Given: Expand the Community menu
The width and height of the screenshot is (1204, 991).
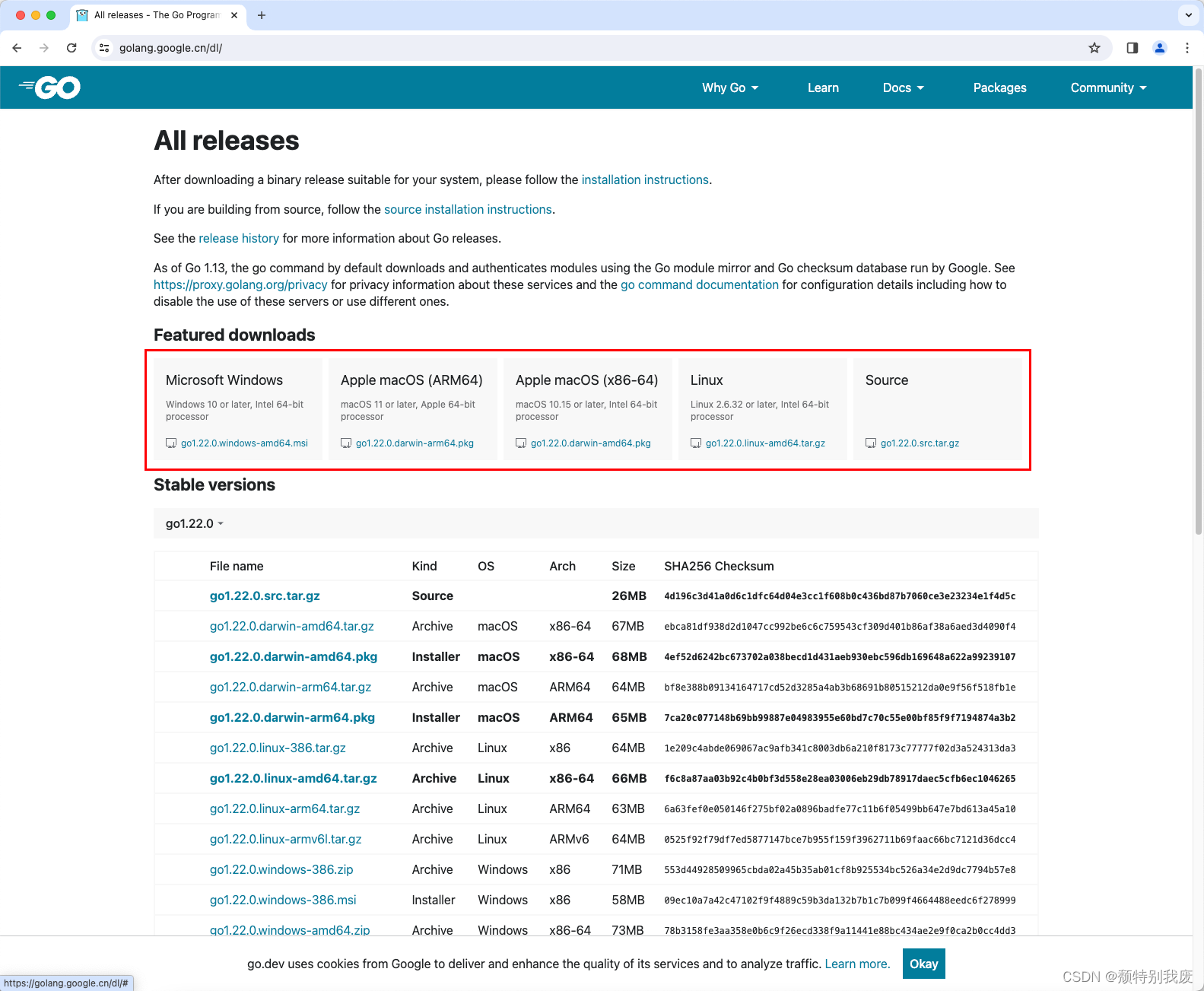Looking at the screenshot, I should (x=1108, y=87).
